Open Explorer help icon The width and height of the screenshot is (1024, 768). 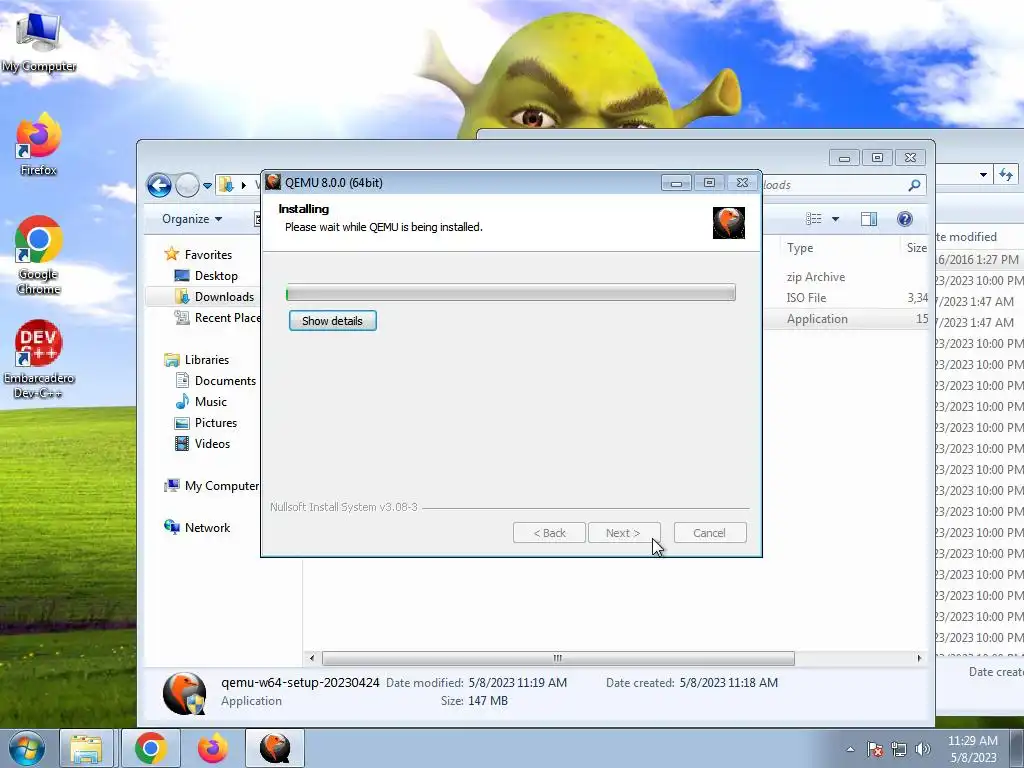(x=904, y=219)
